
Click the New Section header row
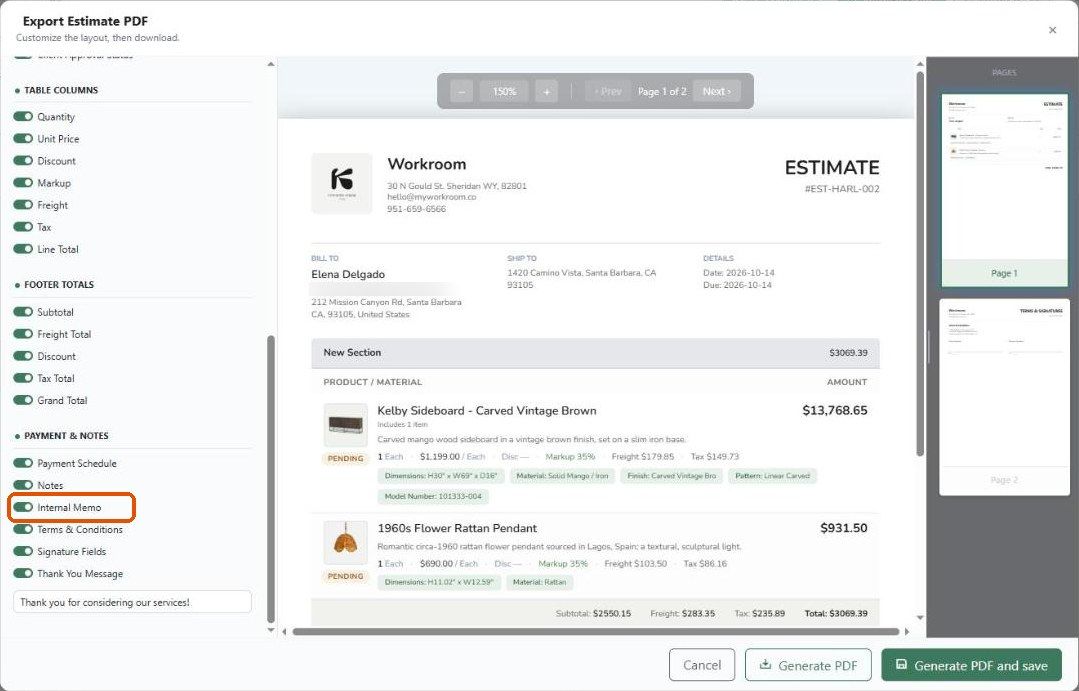click(x=595, y=352)
